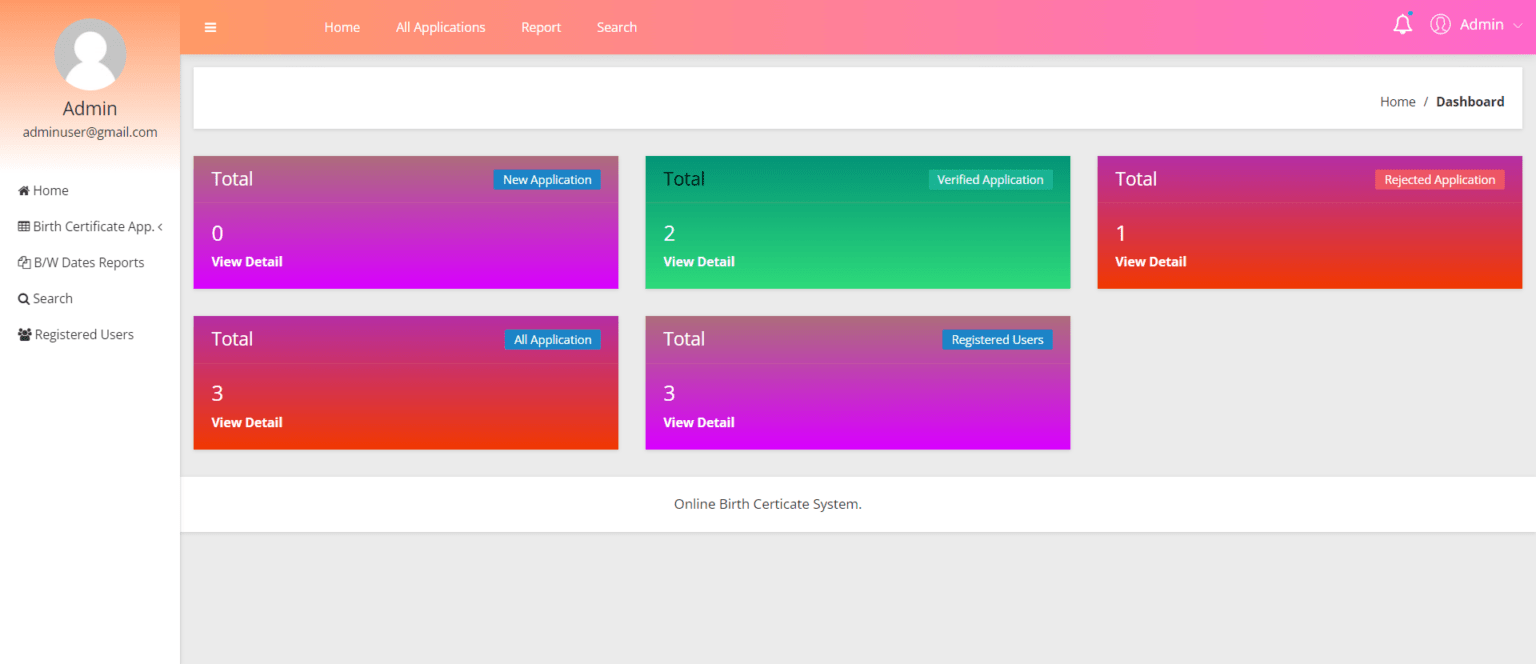1536x664 pixels.
Task: Click the Registered Users badge on the card
Action: [997, 339]
